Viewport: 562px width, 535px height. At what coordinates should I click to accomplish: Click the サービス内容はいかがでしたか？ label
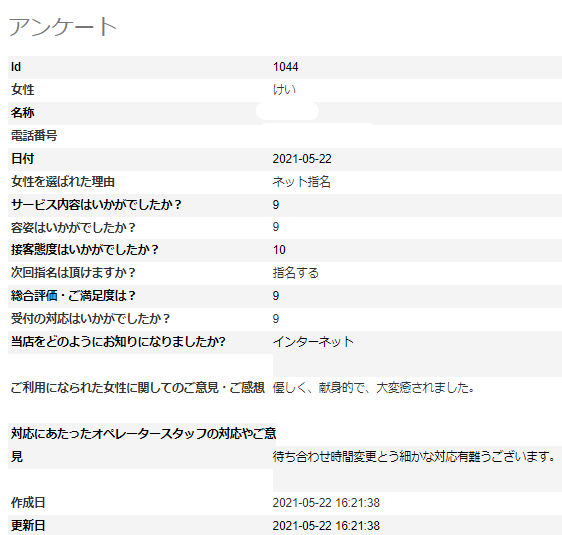pos(96,205)
